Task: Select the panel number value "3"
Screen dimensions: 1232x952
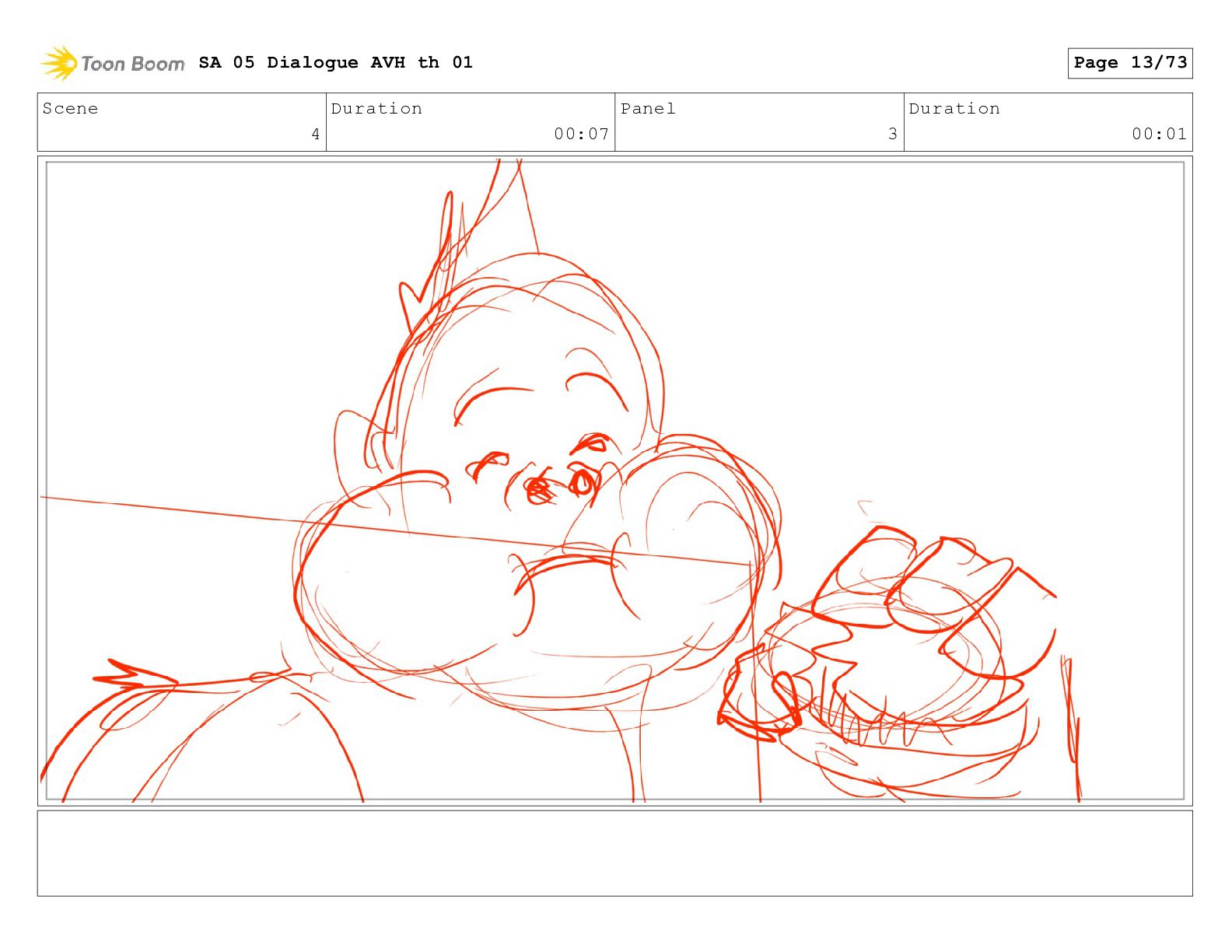Action: tap(893, 134)
